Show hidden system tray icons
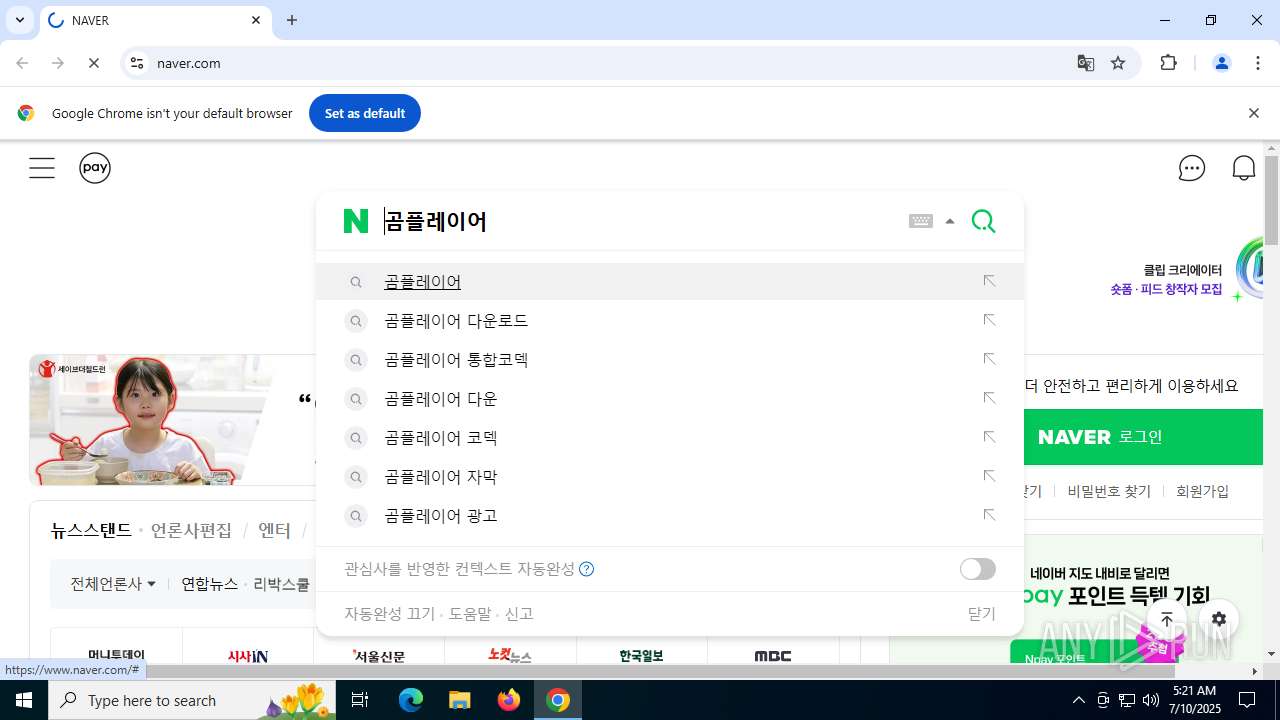 click(1078, 700)
